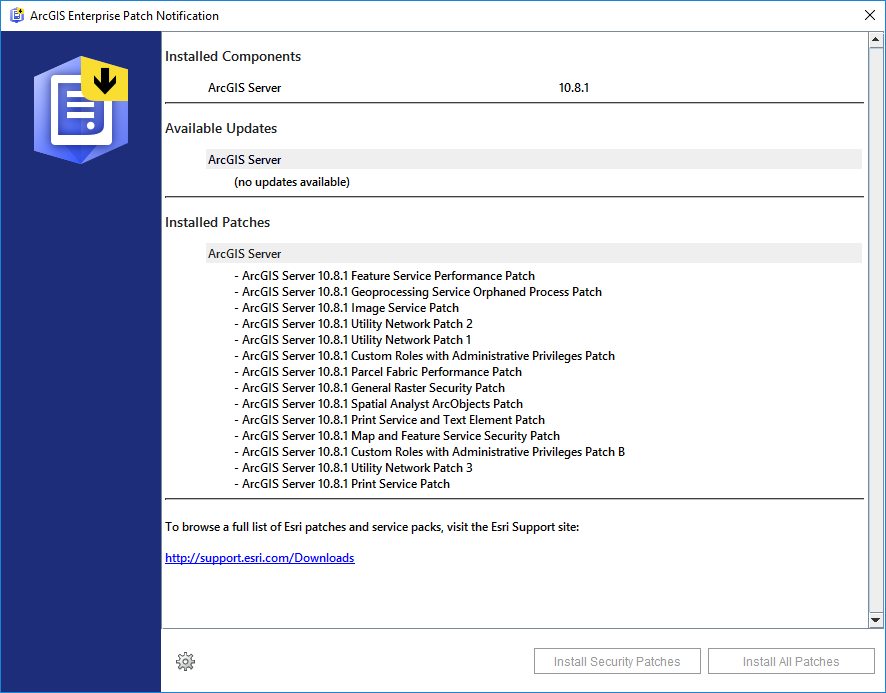Image resolution: width=886 pixels, height=693 pixels.
Task: Select the General Raster Security Patch entry
Action: pos(370,388)
